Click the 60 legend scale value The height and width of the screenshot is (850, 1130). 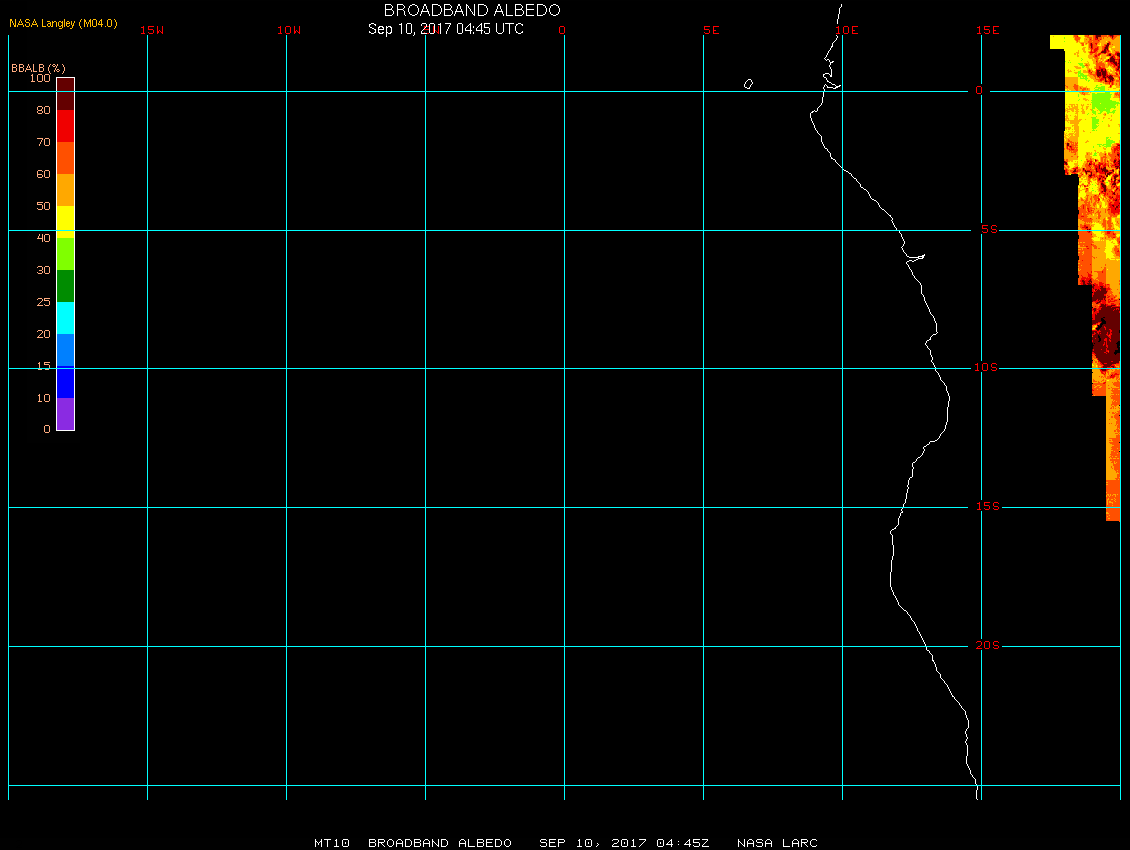tap(44, 174)
